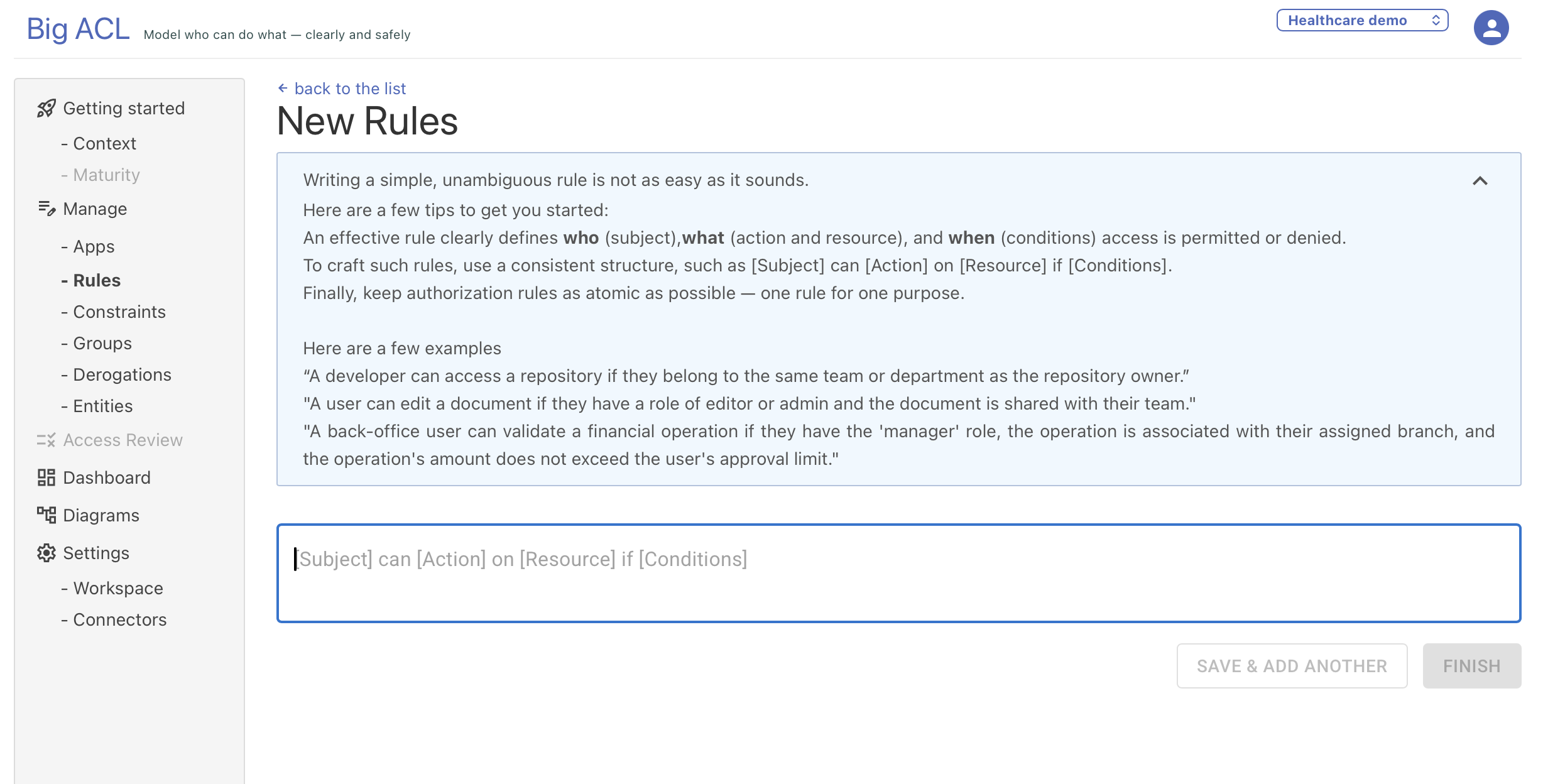Collapse the rule-writing tips panel
1543x784 pixels.
[x=1480, y=181]
